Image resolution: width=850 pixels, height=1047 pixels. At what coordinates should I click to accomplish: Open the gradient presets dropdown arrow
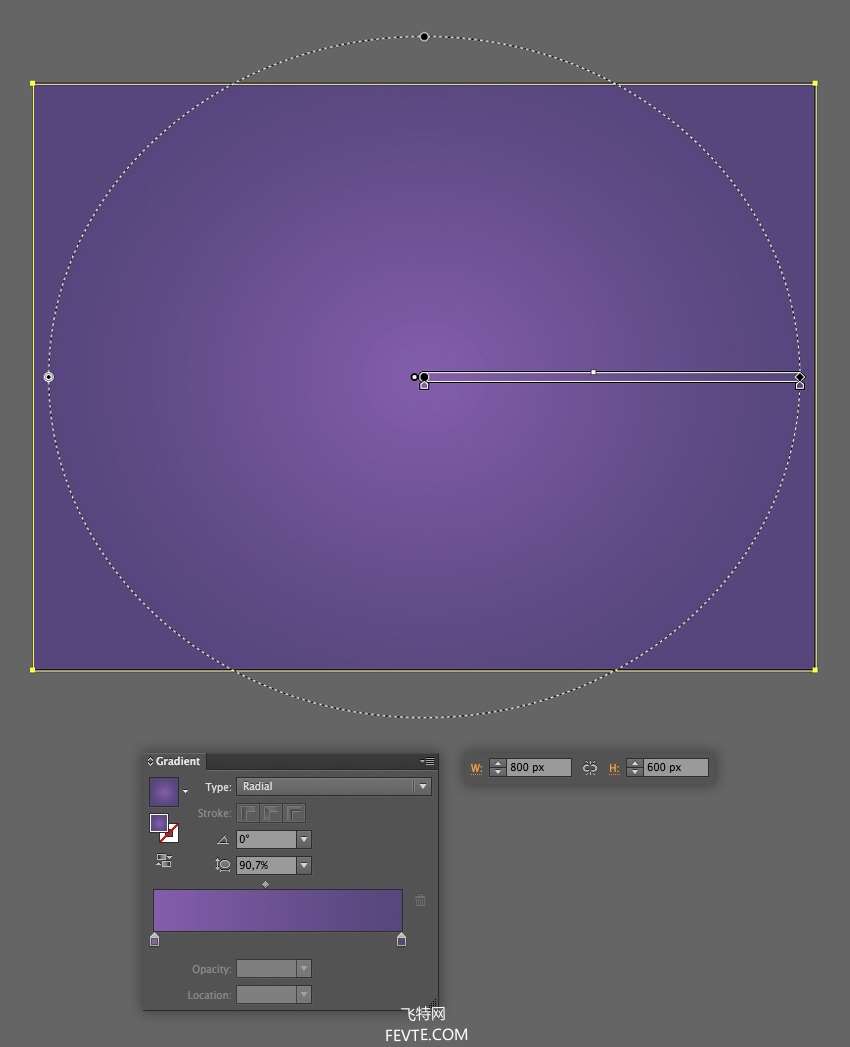click(x=186, y=792)
